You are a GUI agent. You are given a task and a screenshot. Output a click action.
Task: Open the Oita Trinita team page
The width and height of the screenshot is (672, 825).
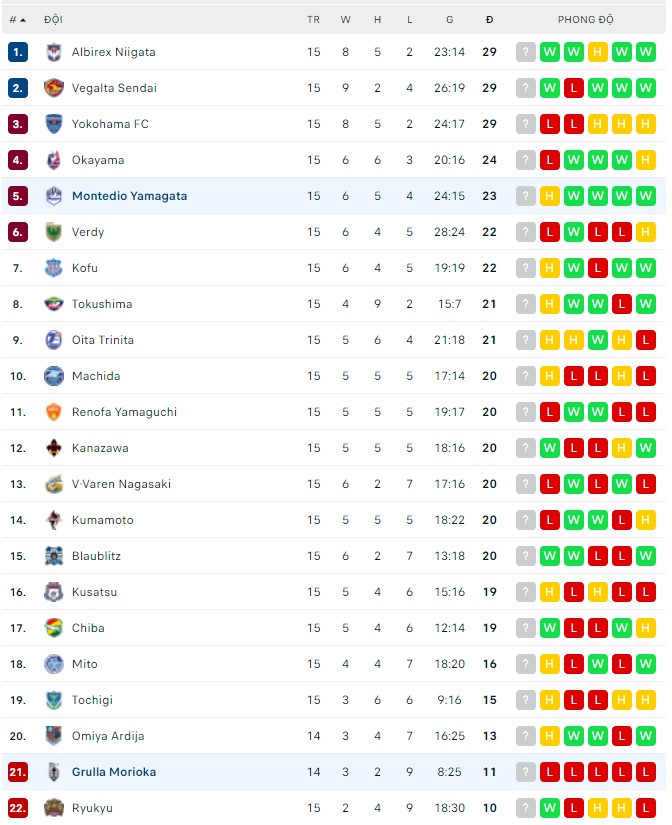[103, 340]
